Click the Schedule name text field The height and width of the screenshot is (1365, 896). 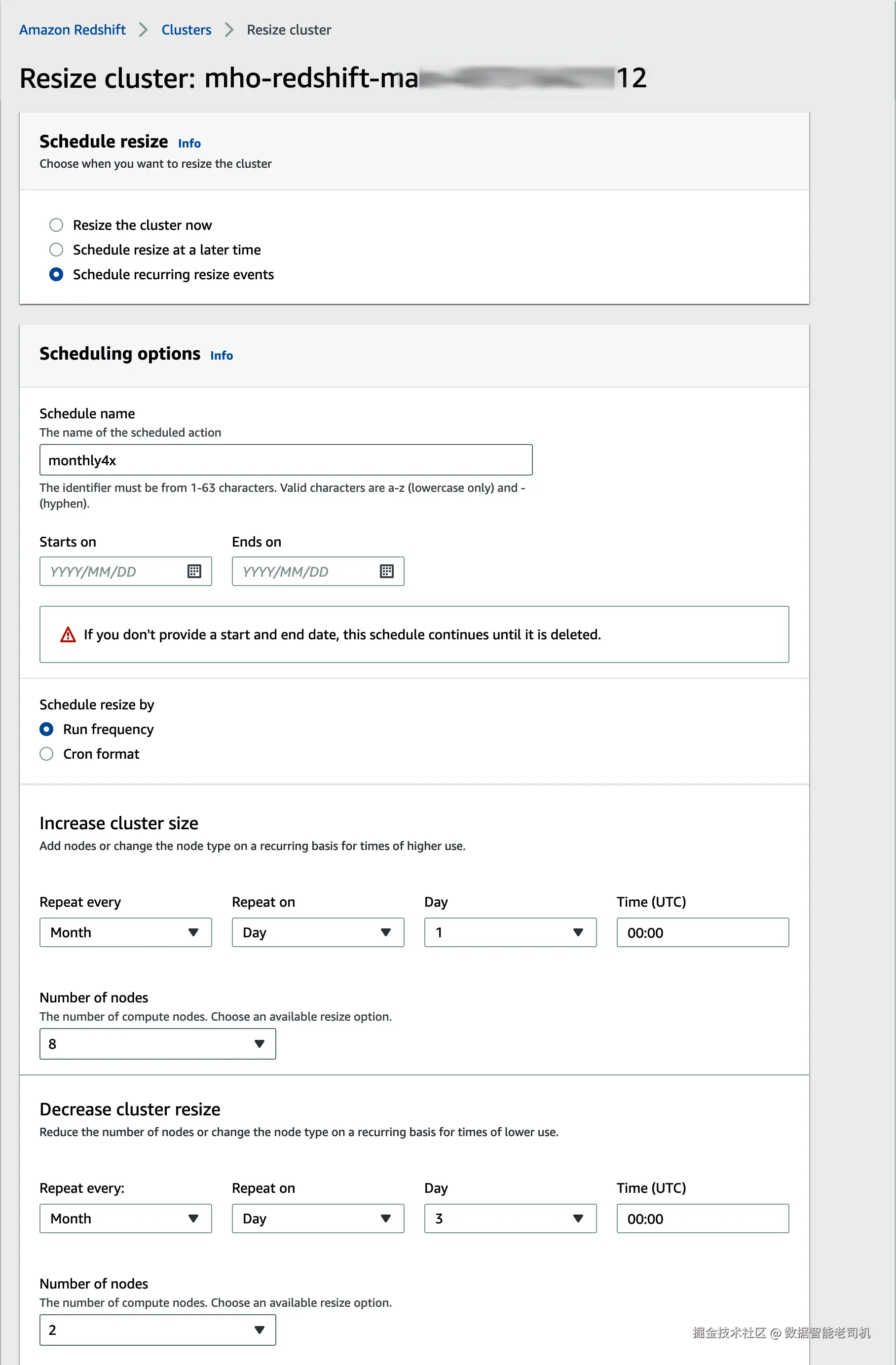(x=286, y=460)
